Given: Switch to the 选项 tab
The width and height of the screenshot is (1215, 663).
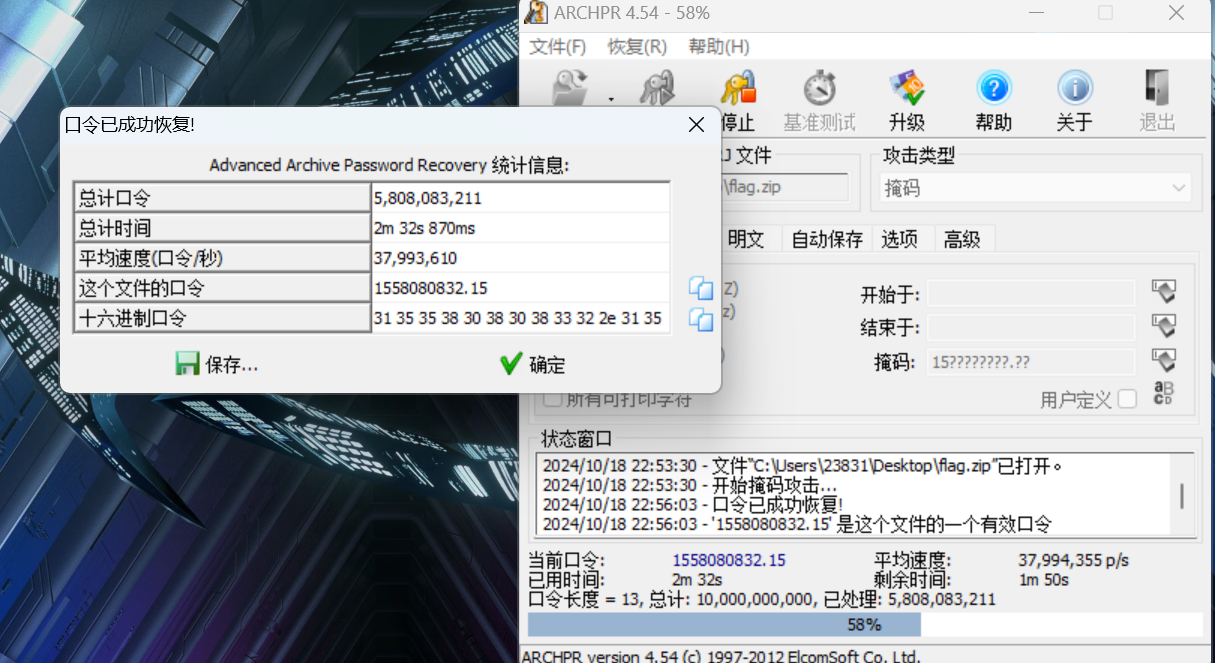Looking at the screenshot, I should coord(900,239).
